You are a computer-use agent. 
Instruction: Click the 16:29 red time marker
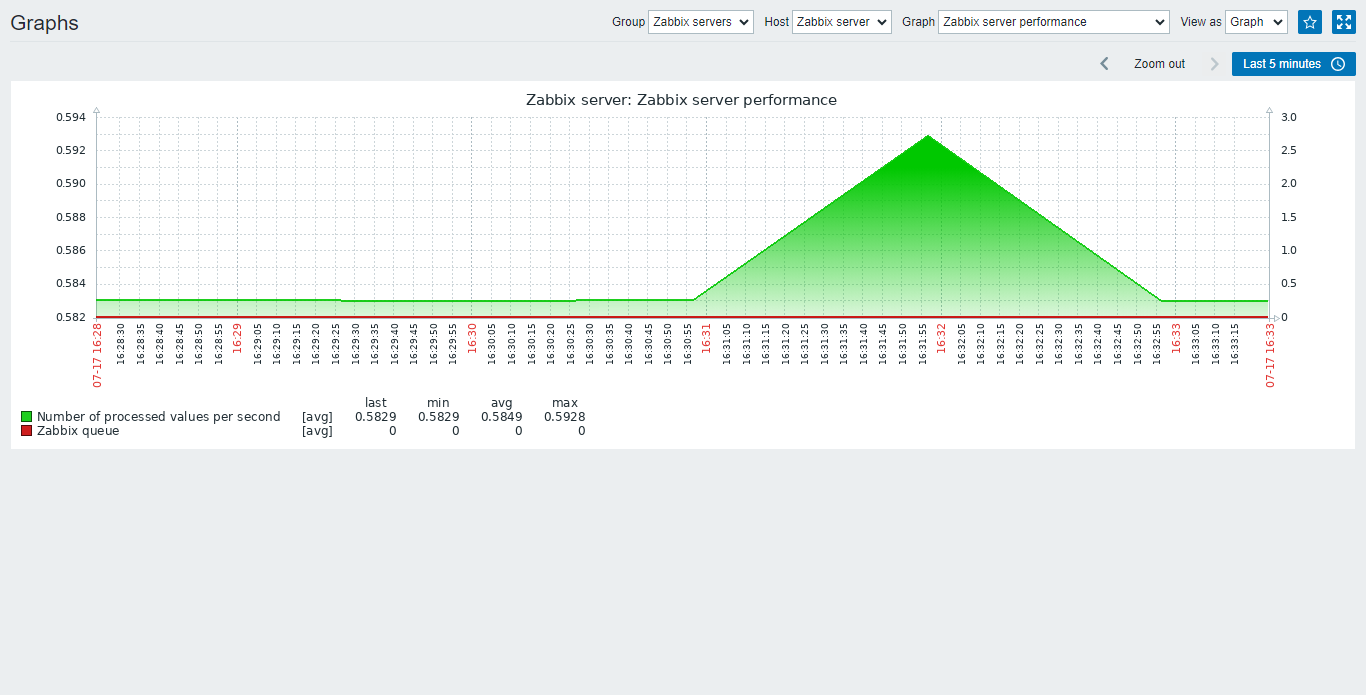(x=237, y=337)
